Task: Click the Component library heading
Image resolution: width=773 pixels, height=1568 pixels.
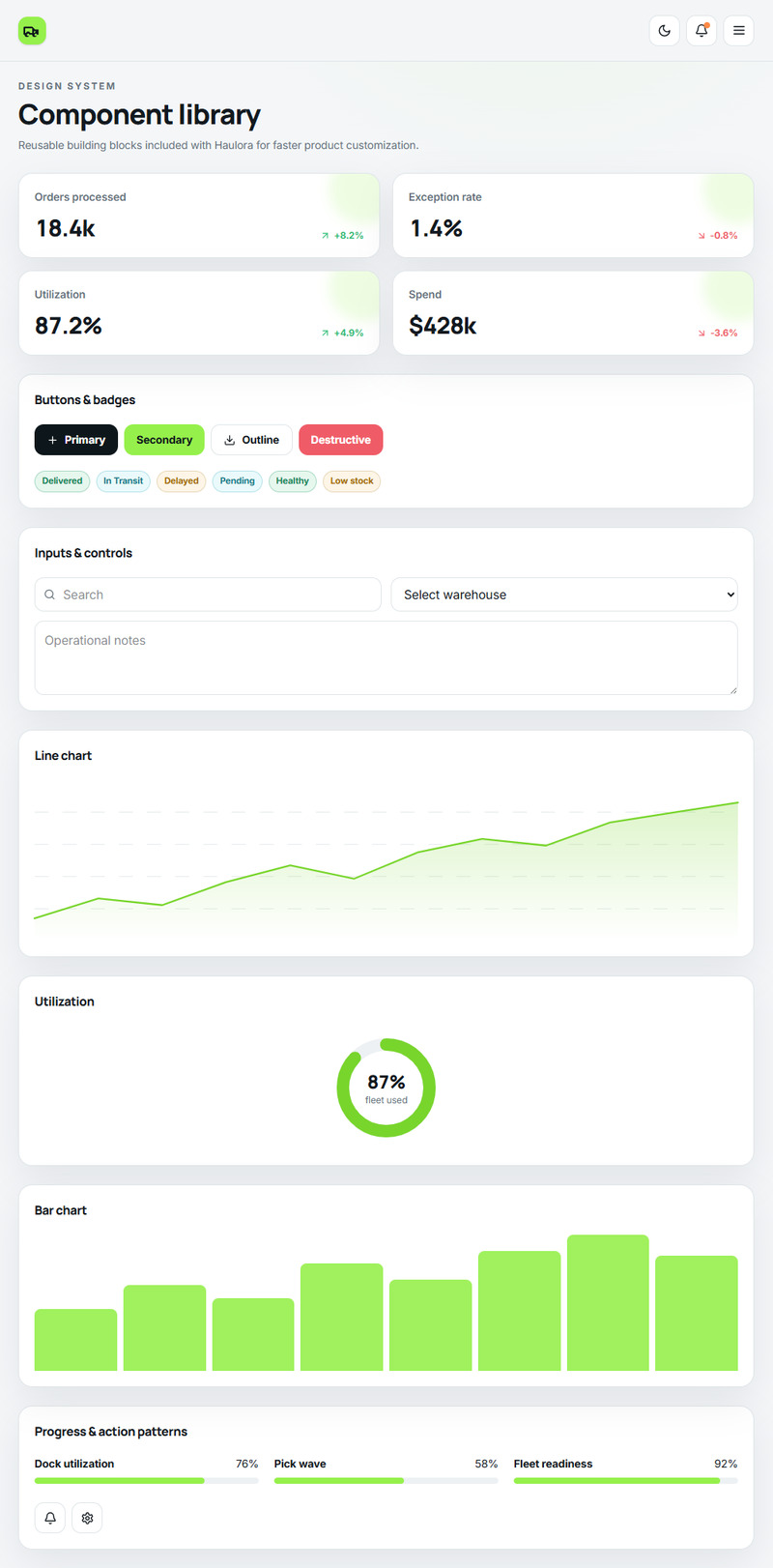Action: pos(139,115)
